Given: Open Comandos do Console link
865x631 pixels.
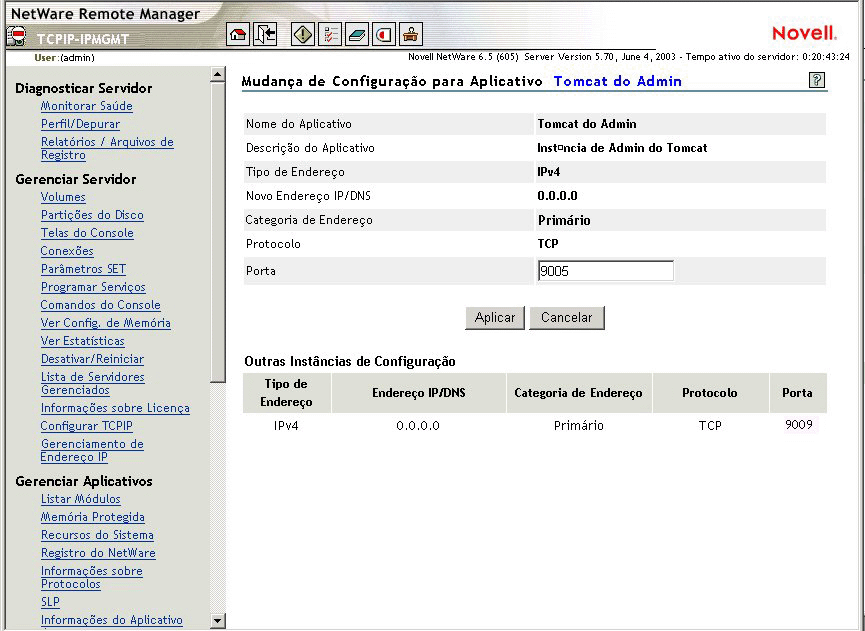Looking at the screenshot, I should (100, 305).
